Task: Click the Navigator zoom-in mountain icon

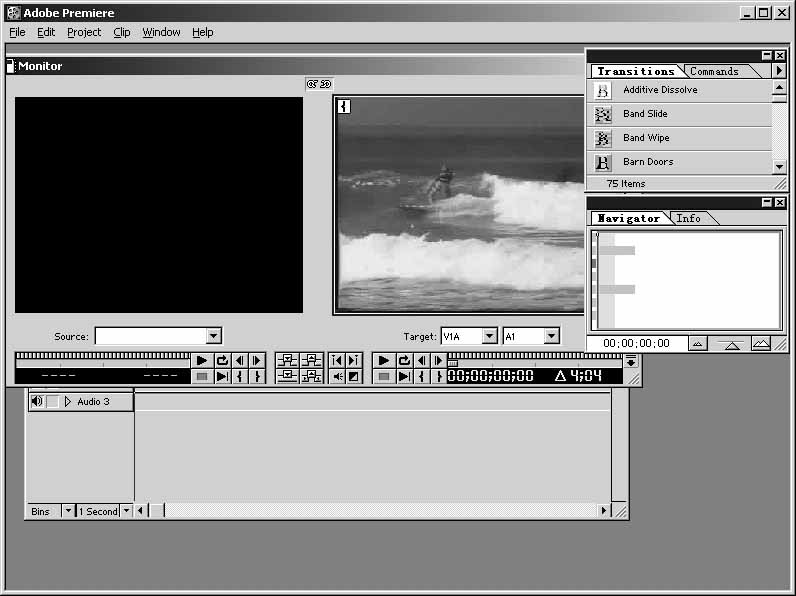Action: click(761, 344)
